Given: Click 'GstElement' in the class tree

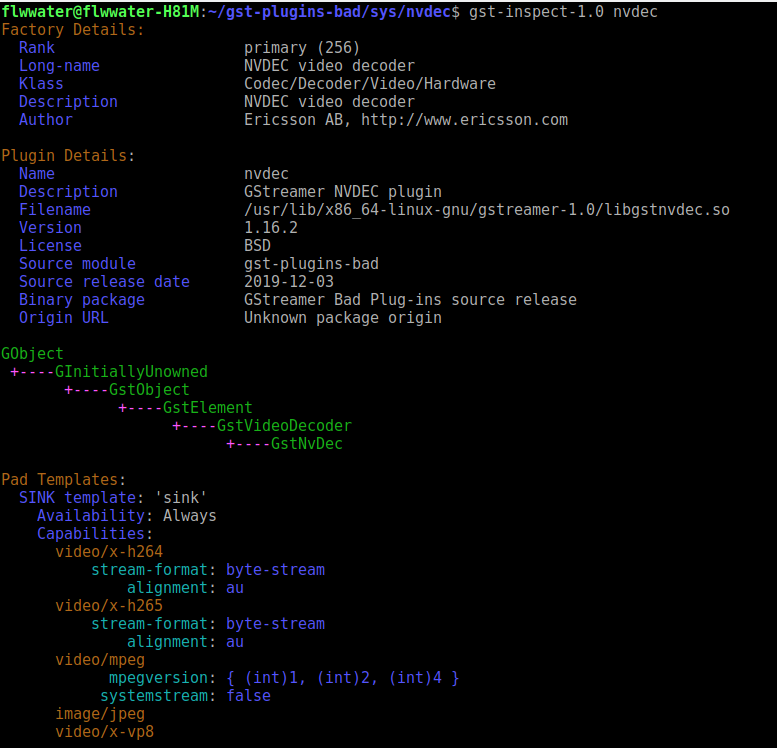Looking at the screenshot, I should pyautogui.click(x=207, y=408).
